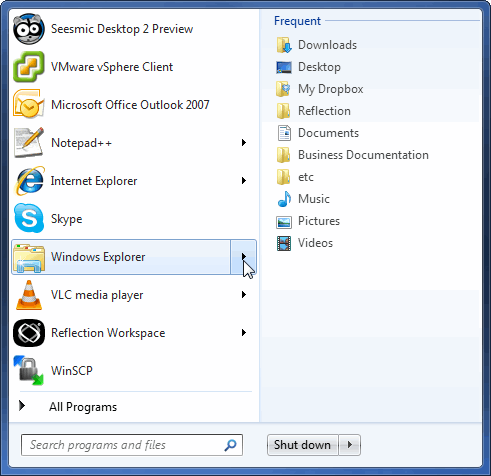This screenshot has width=491, height=476.
Task: Click the Notepad++ label
Action: click(81, 143)
